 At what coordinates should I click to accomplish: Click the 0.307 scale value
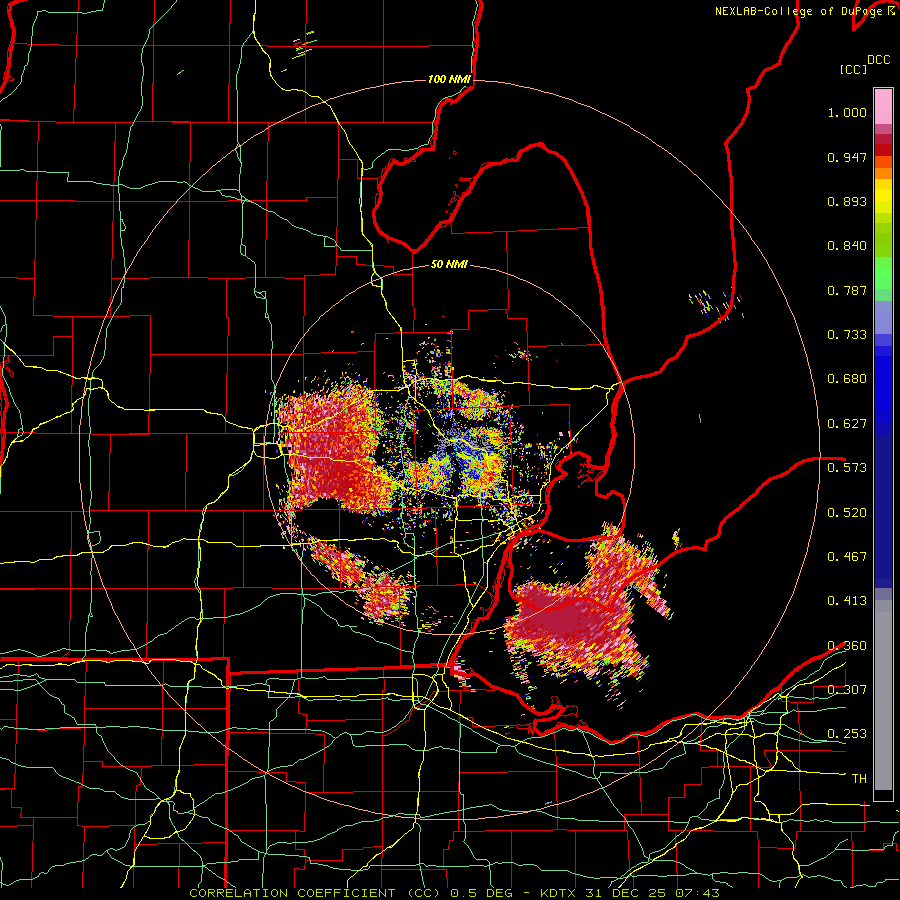pos(847,690)
